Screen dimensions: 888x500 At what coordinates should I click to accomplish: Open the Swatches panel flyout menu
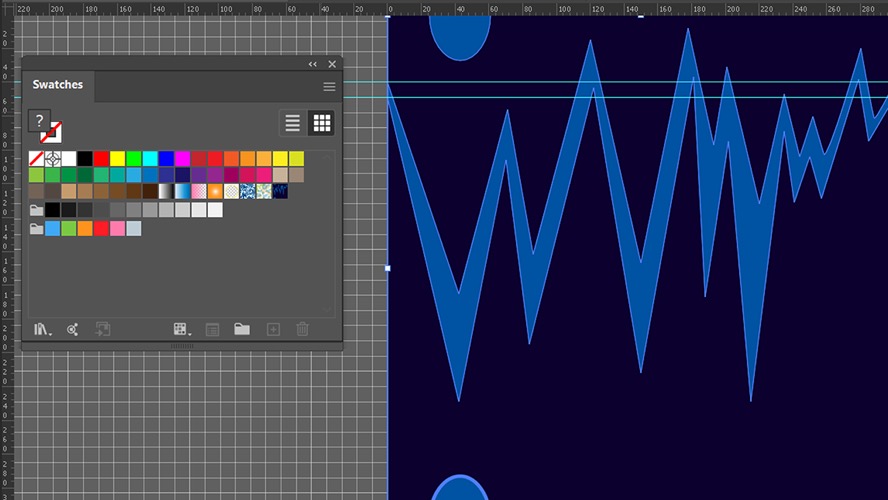tap(329, 87)
